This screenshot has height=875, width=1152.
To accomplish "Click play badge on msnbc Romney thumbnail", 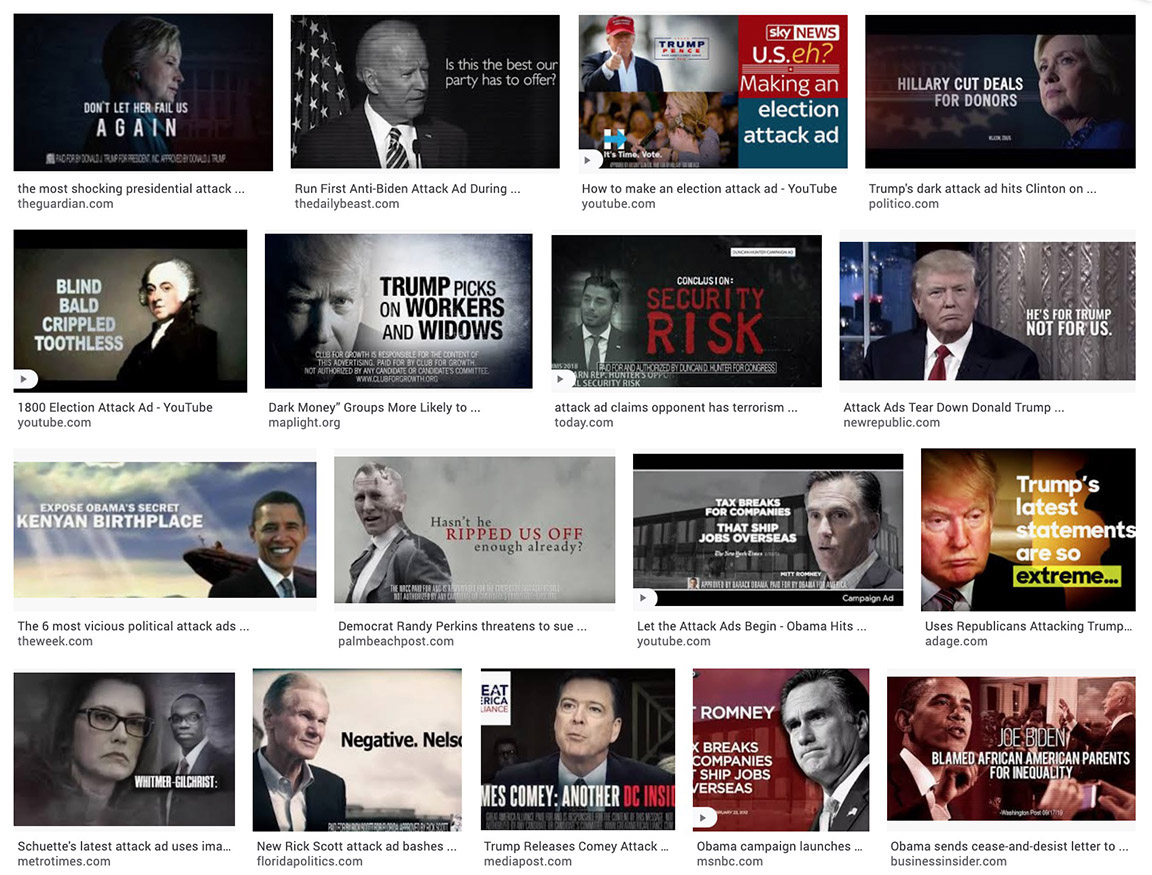I will pos(703,817).
